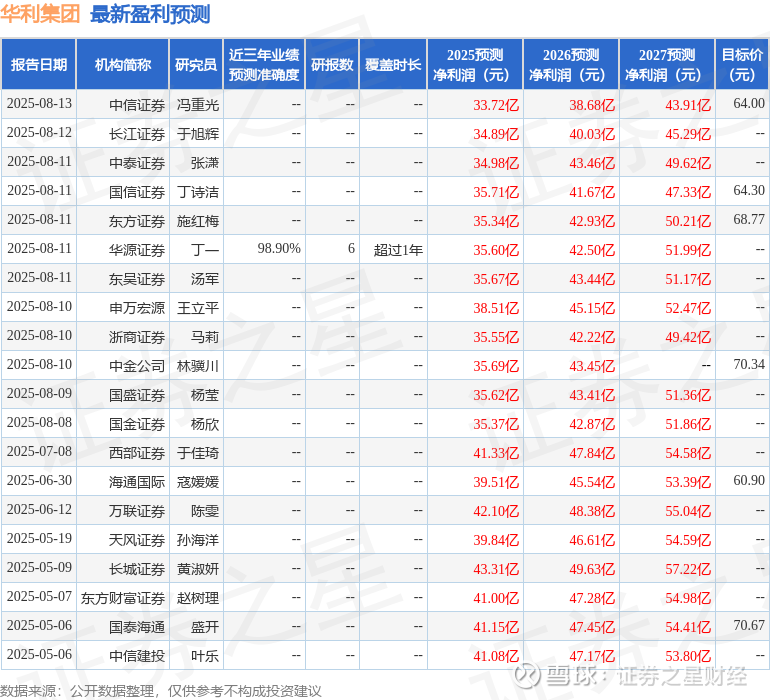
Task: Click target price 68.77
Action: (x=749, y=219)
